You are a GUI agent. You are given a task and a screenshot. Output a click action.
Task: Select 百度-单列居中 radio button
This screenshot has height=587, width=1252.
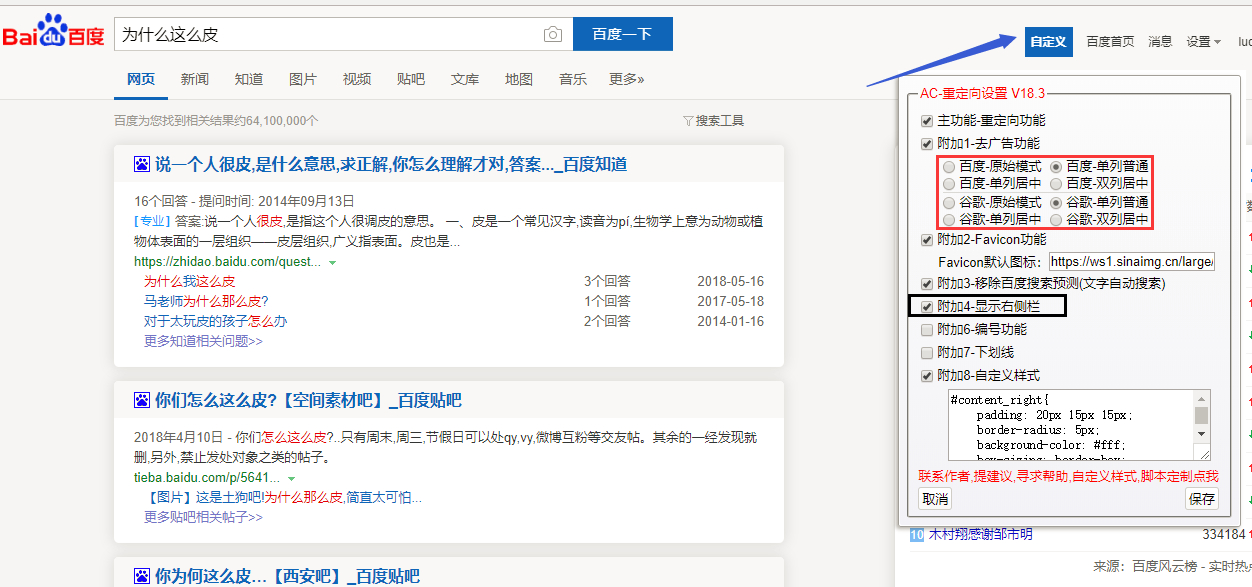click(x=949, y=183)
